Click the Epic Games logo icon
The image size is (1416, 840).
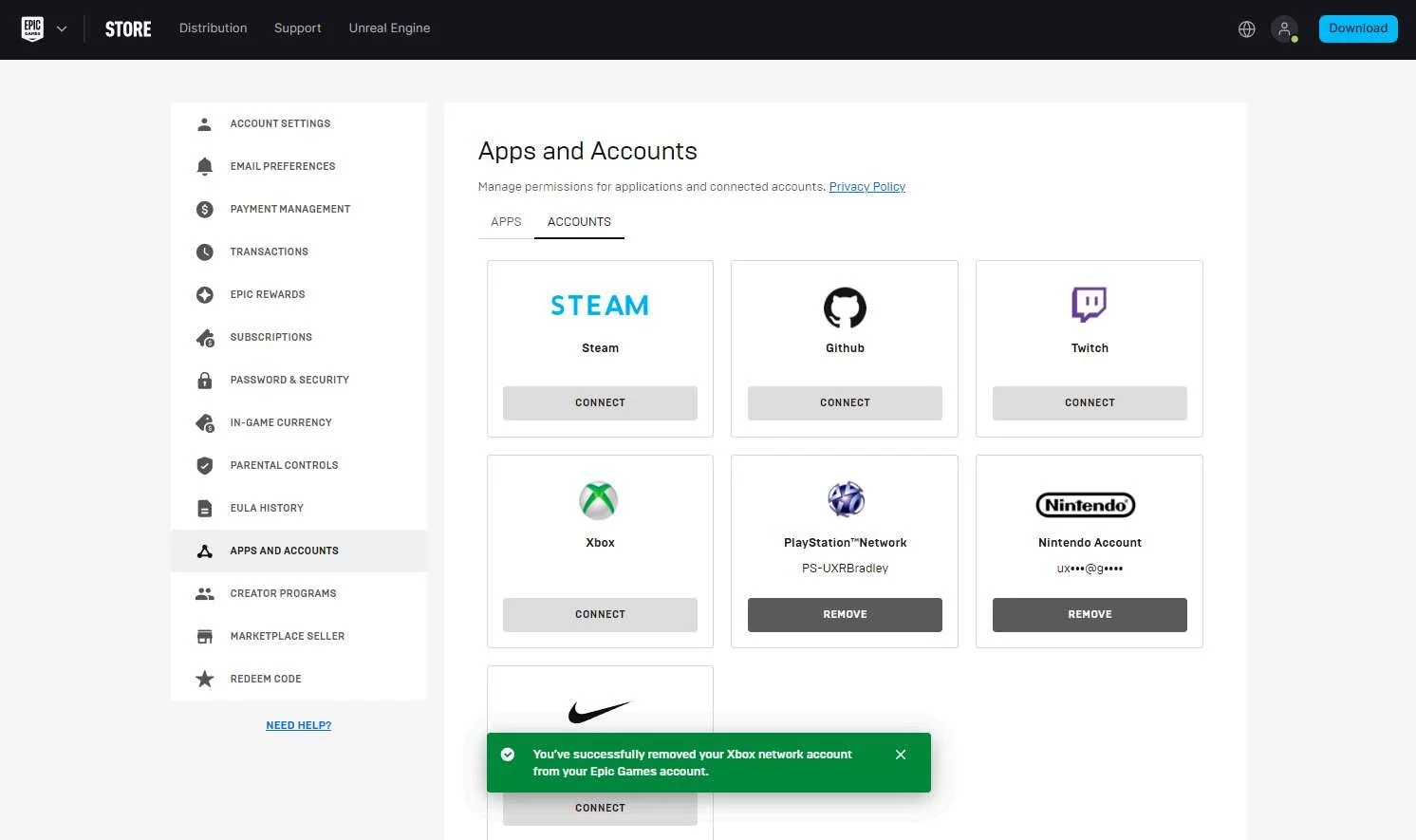pyautogui.click(x=32, y=28)
